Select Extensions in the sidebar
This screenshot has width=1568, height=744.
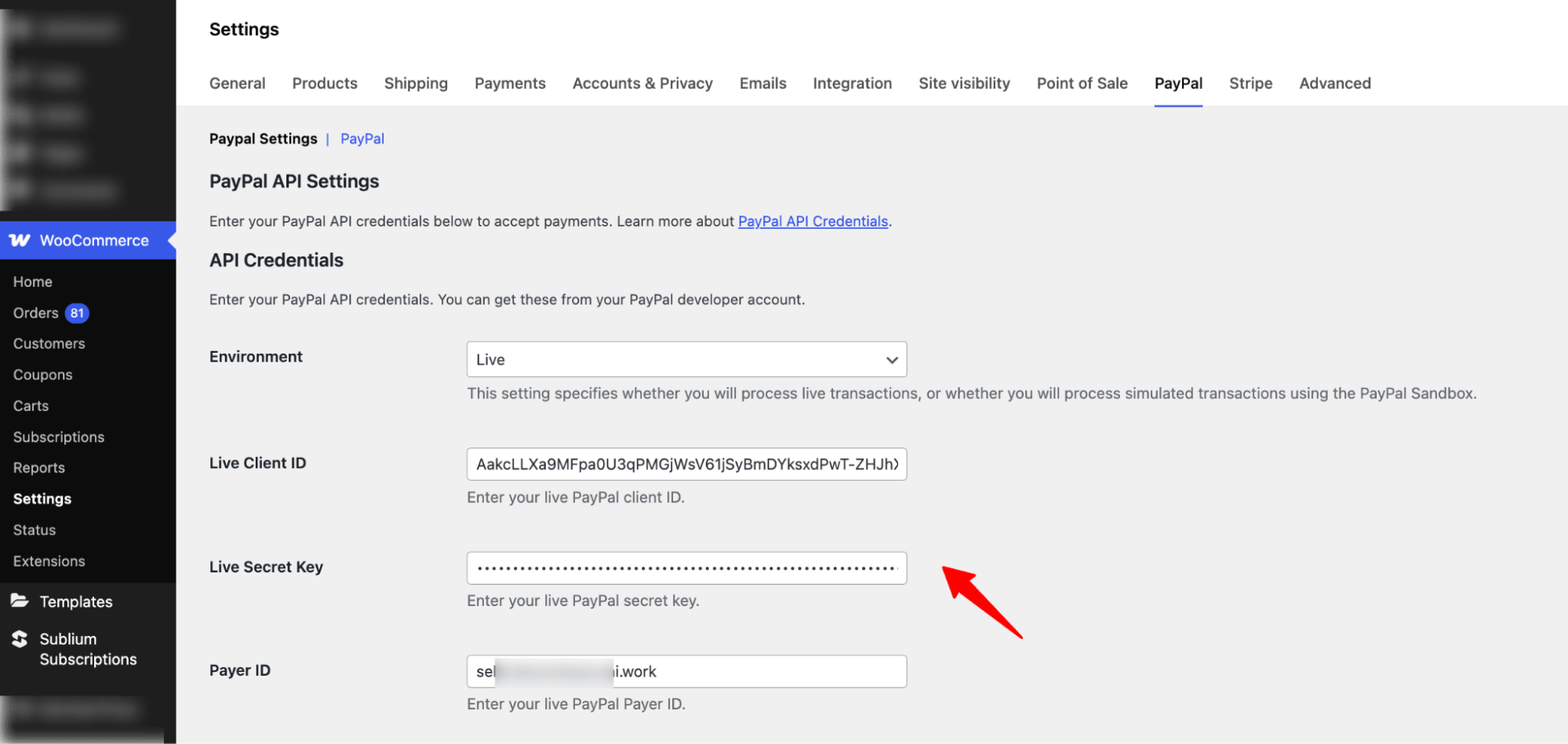point(49,561)
